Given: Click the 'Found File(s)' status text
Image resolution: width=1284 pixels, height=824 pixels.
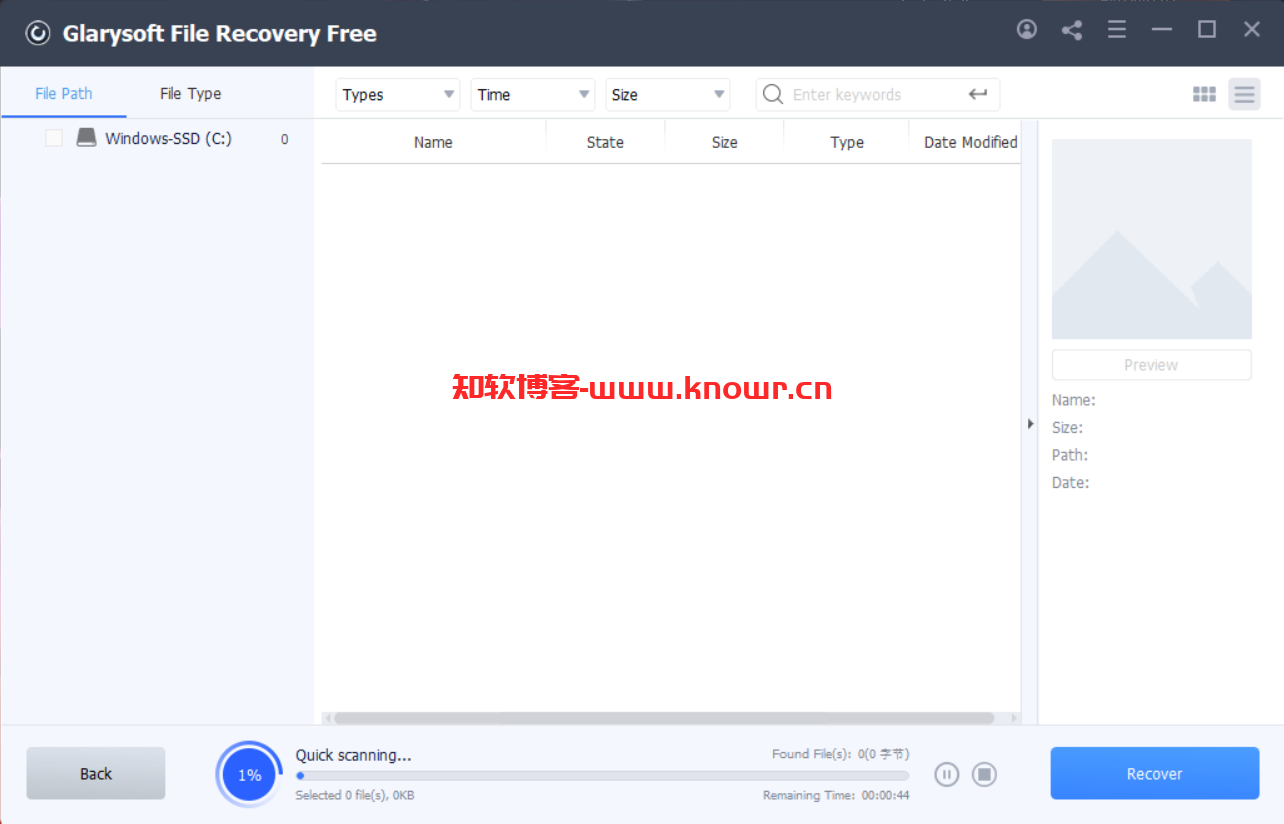Looking at the screenshot, I should pos(840,754).
